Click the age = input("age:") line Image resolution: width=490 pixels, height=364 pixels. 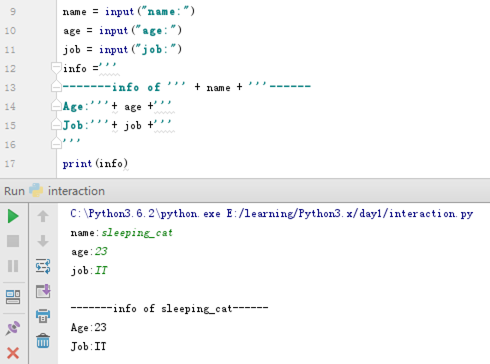coord(123,31)
